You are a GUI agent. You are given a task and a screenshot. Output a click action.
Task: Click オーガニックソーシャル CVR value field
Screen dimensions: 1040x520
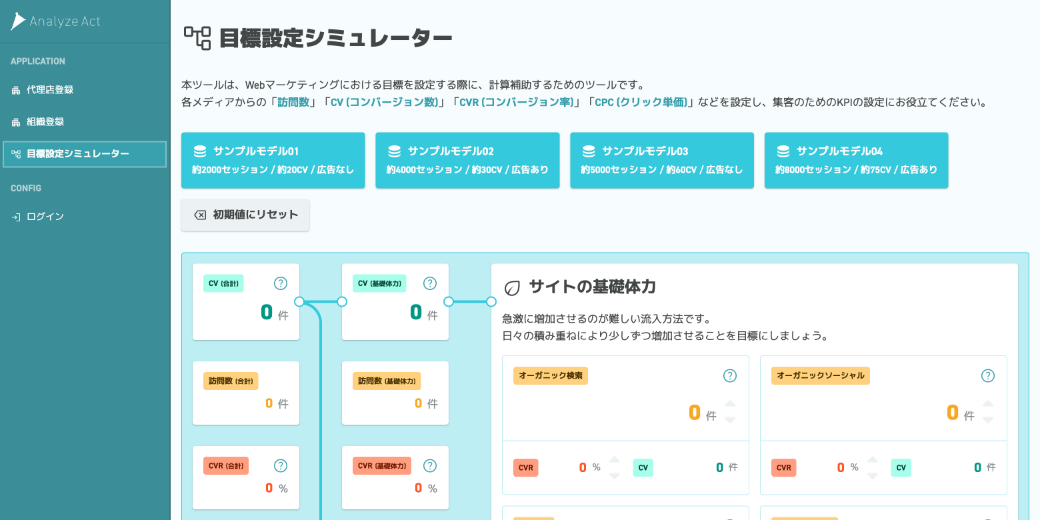click(x=840, y=468)
